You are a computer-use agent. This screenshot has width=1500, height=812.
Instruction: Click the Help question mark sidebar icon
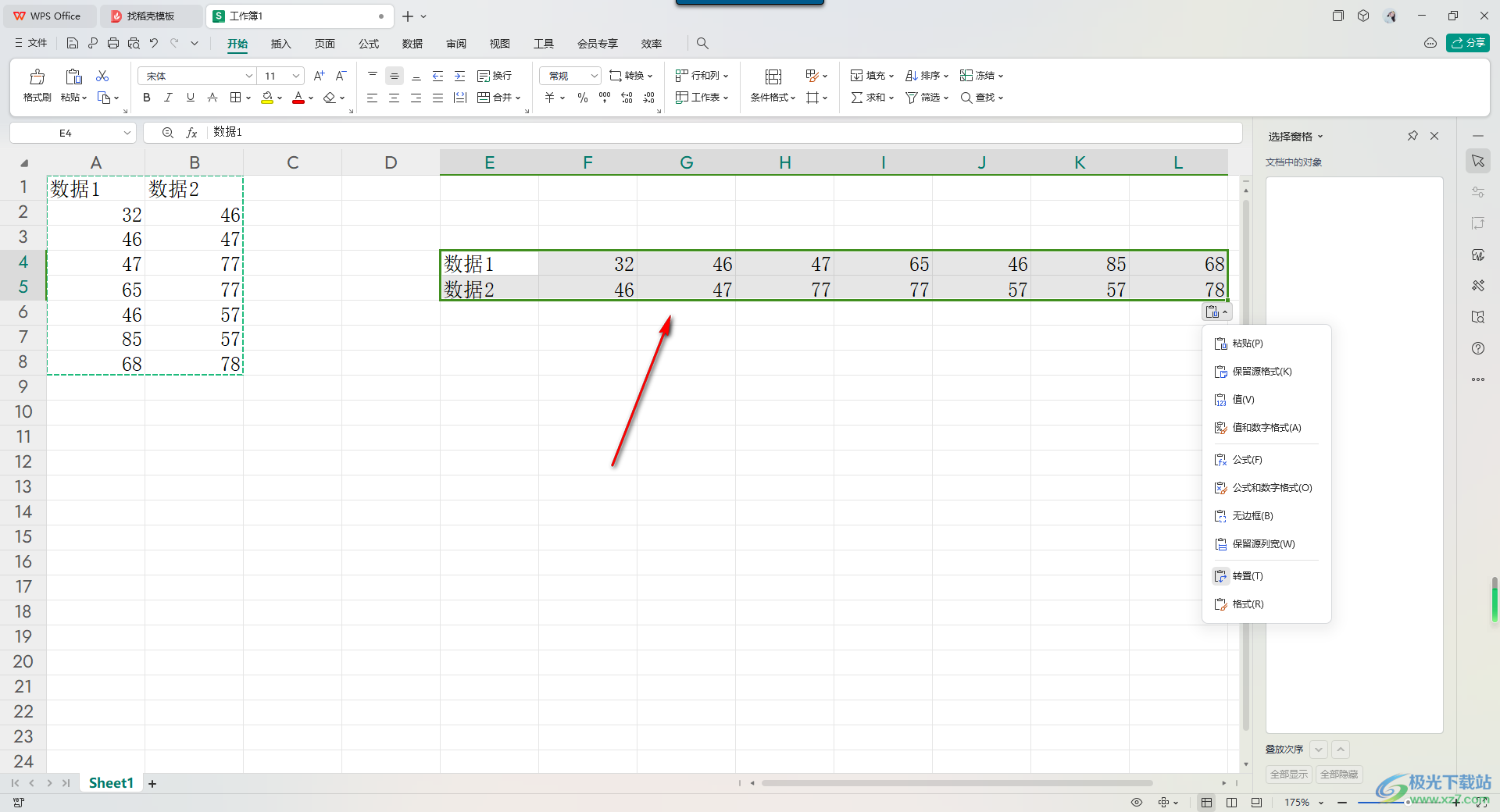pos(1477,348)
